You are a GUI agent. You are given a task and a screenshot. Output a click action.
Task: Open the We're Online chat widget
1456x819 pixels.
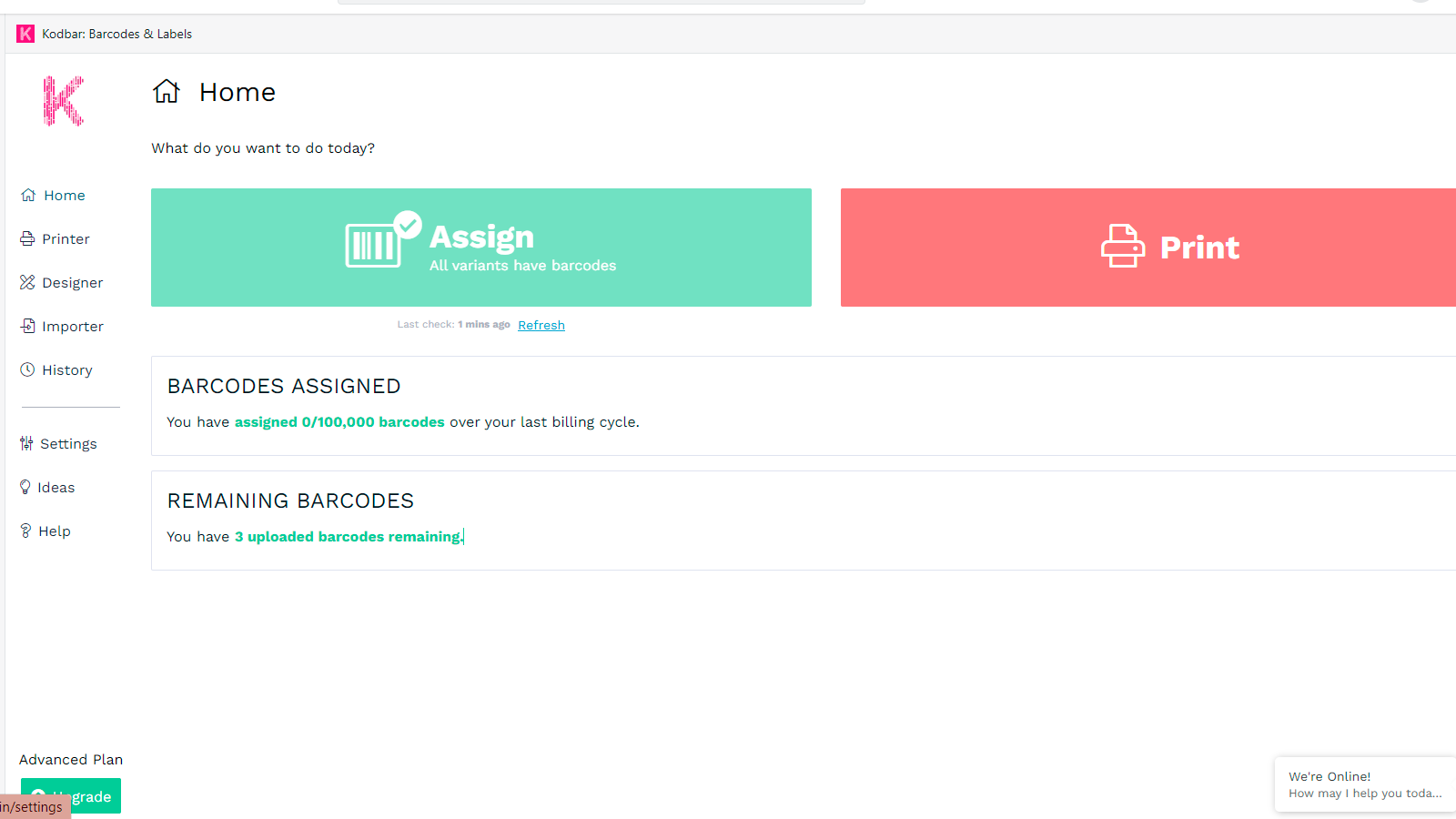(1363, 784)
